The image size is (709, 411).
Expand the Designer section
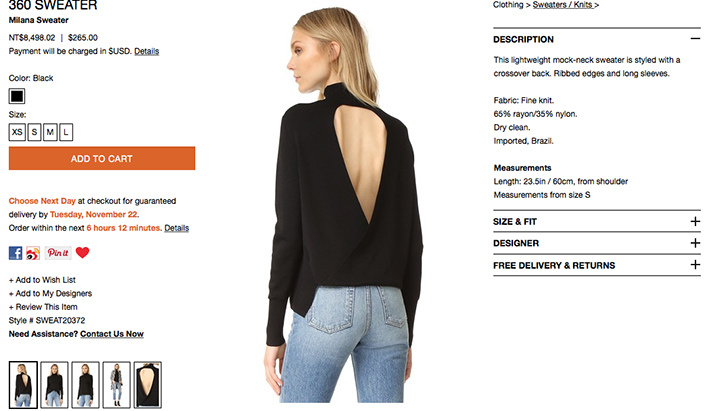point(695,243)
